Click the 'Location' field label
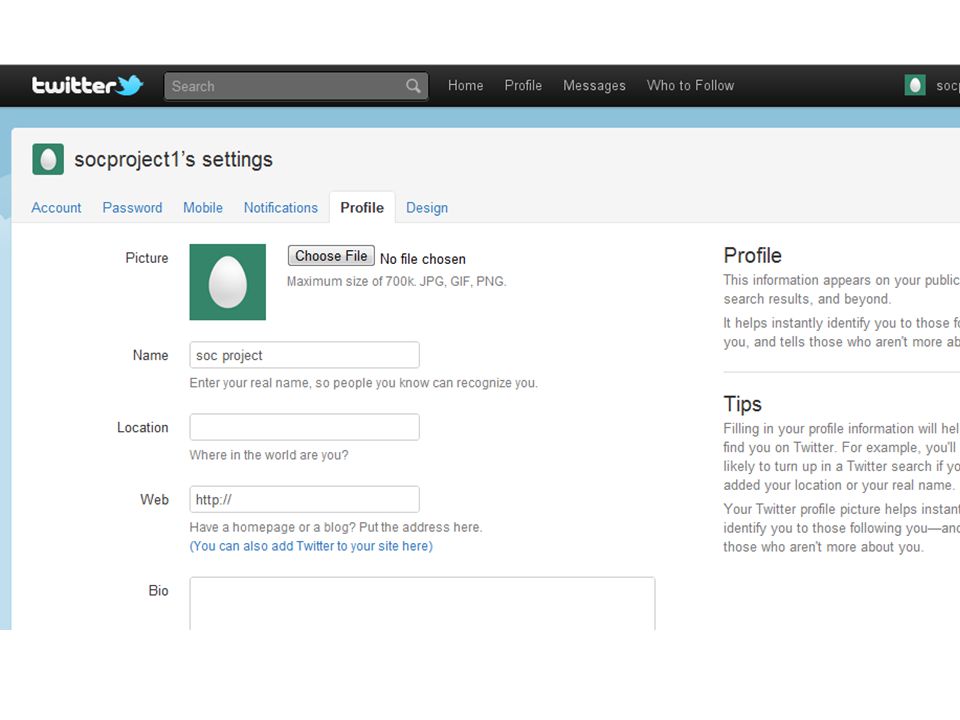Screen dimensions: 960x720 point(143,427)
